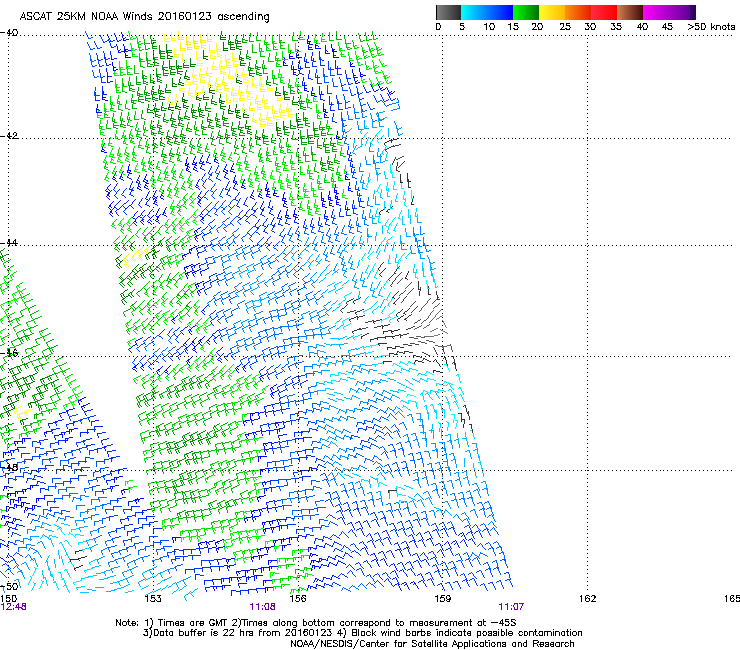The height and width of the screenshot is (650, 740).
Task: Click the 150 longitude label
Action: tap(8, 599)
